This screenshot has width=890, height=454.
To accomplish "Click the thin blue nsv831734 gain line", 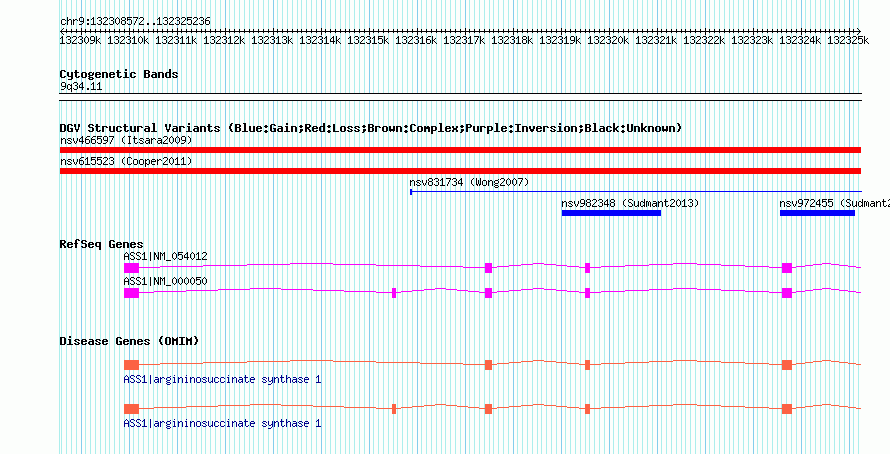I will 636,192.
